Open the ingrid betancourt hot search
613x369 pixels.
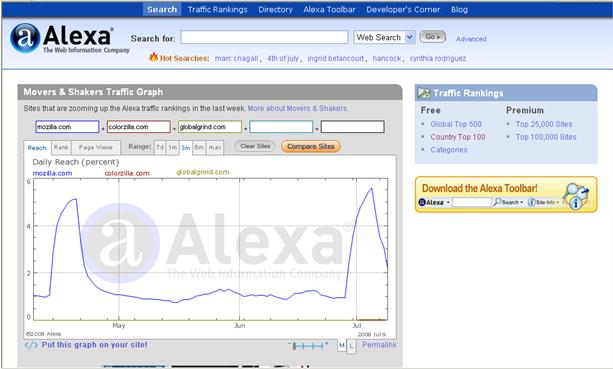click(x=335, y=59)
